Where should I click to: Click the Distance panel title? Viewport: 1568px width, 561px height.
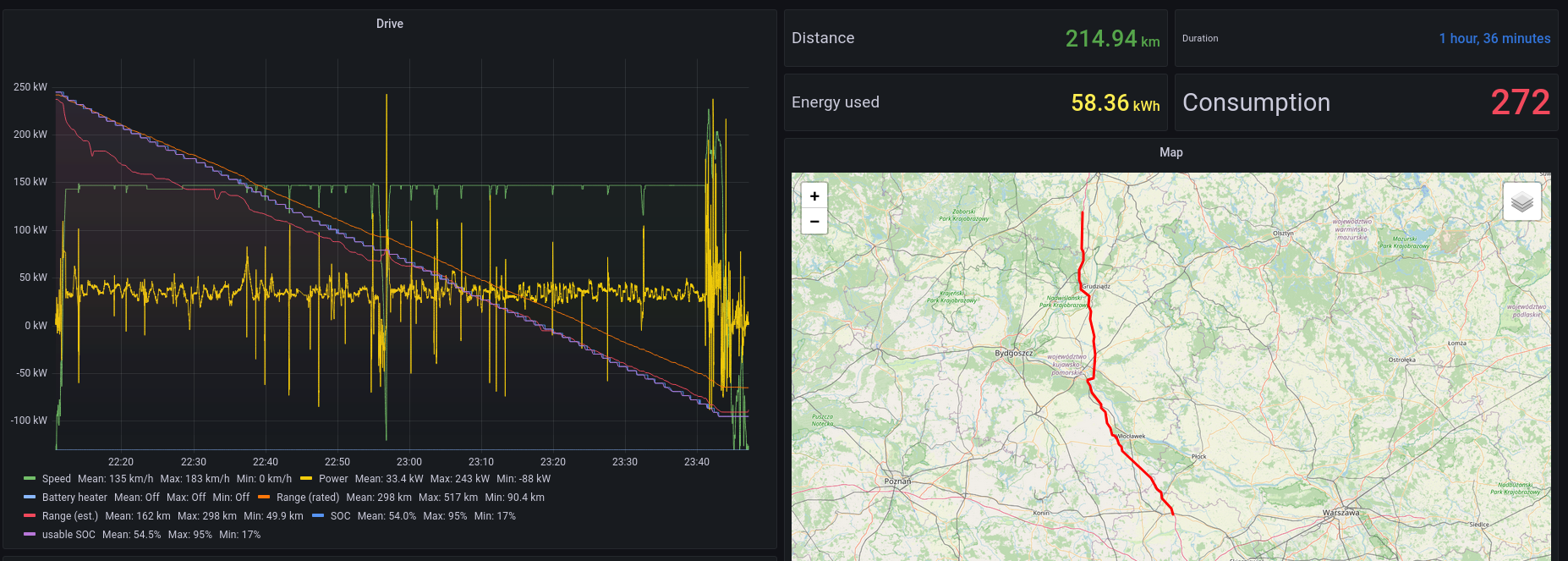(823, 38)
